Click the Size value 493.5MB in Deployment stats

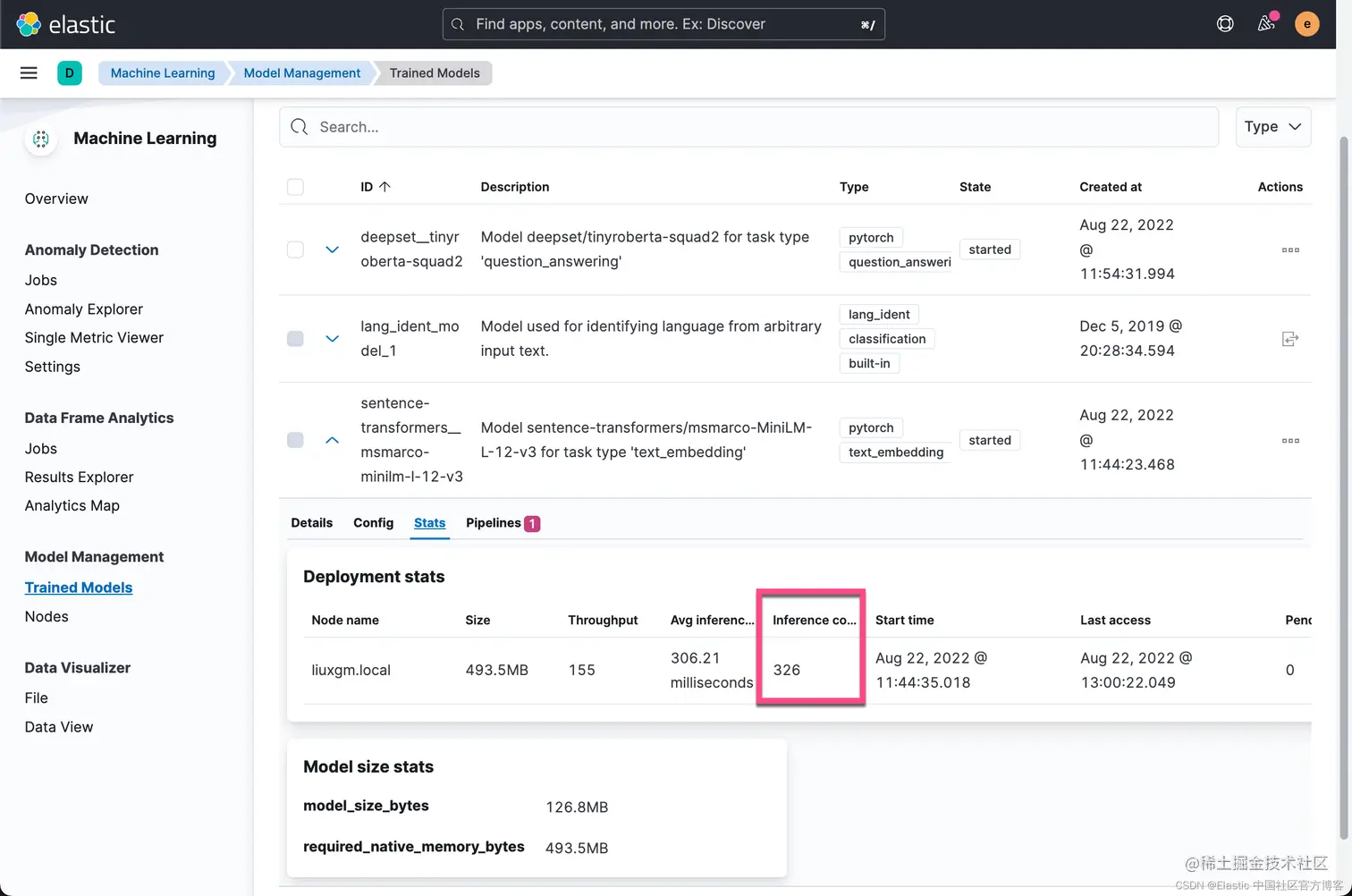(497, 671)
